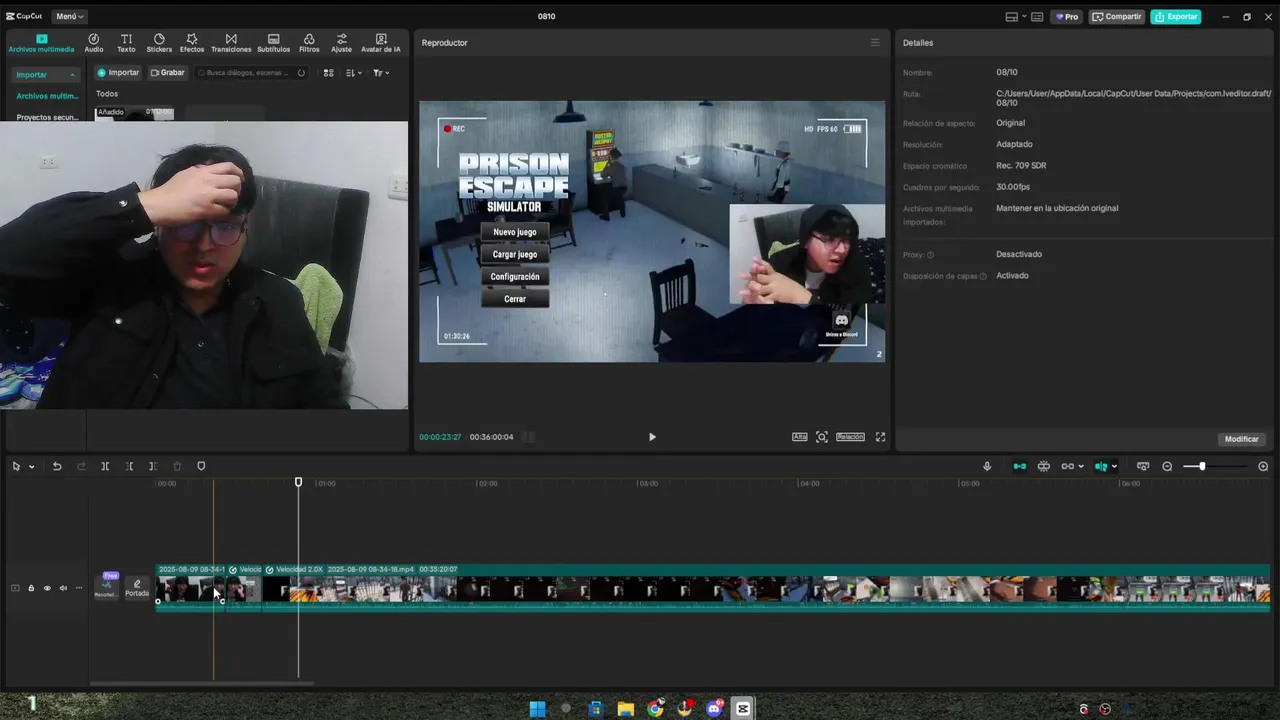This screenshot has height=720, width=1280.
Task: Delete the selected clip with trash icon
Action: click(x=177, y=467)
